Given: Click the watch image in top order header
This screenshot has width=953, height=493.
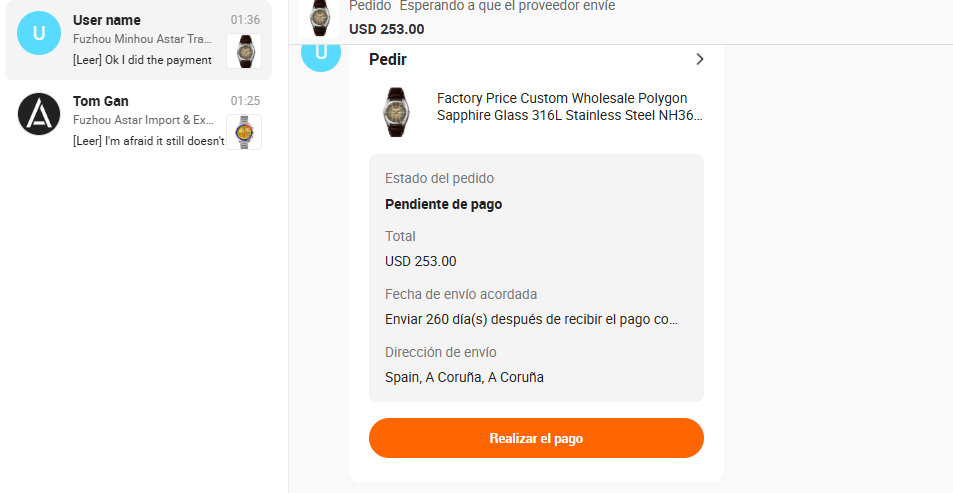Looking at the screenshot, I should tap(320, 19).
